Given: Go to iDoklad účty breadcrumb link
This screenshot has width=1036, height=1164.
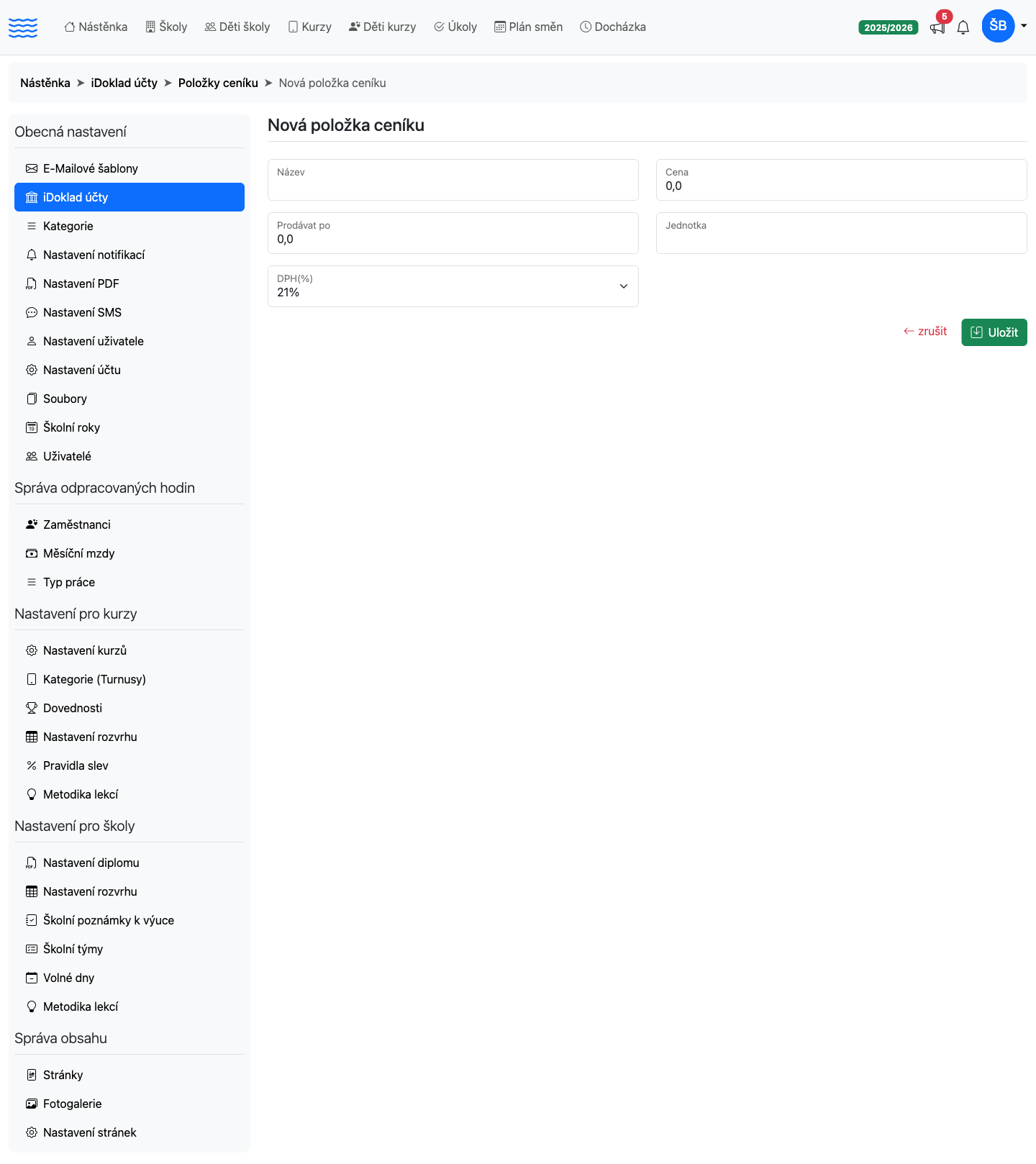Looking at the screenshot, I should pyautogui.click(x=124, y=83).
